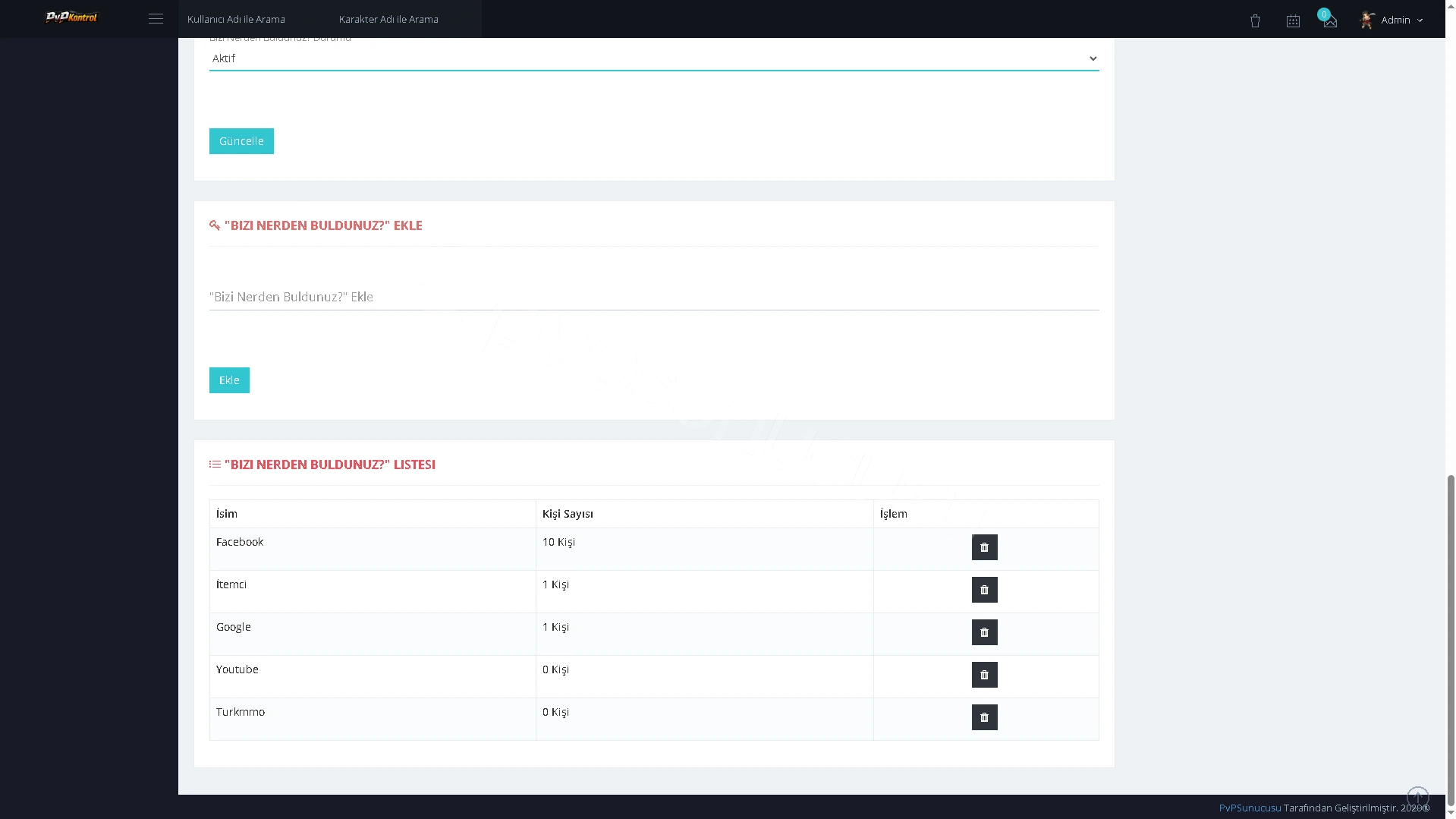The image size is (1456, 819).
Task: Focus the "Bizi Nerden Buldunuz?" Ekle input
Action: 654,297
